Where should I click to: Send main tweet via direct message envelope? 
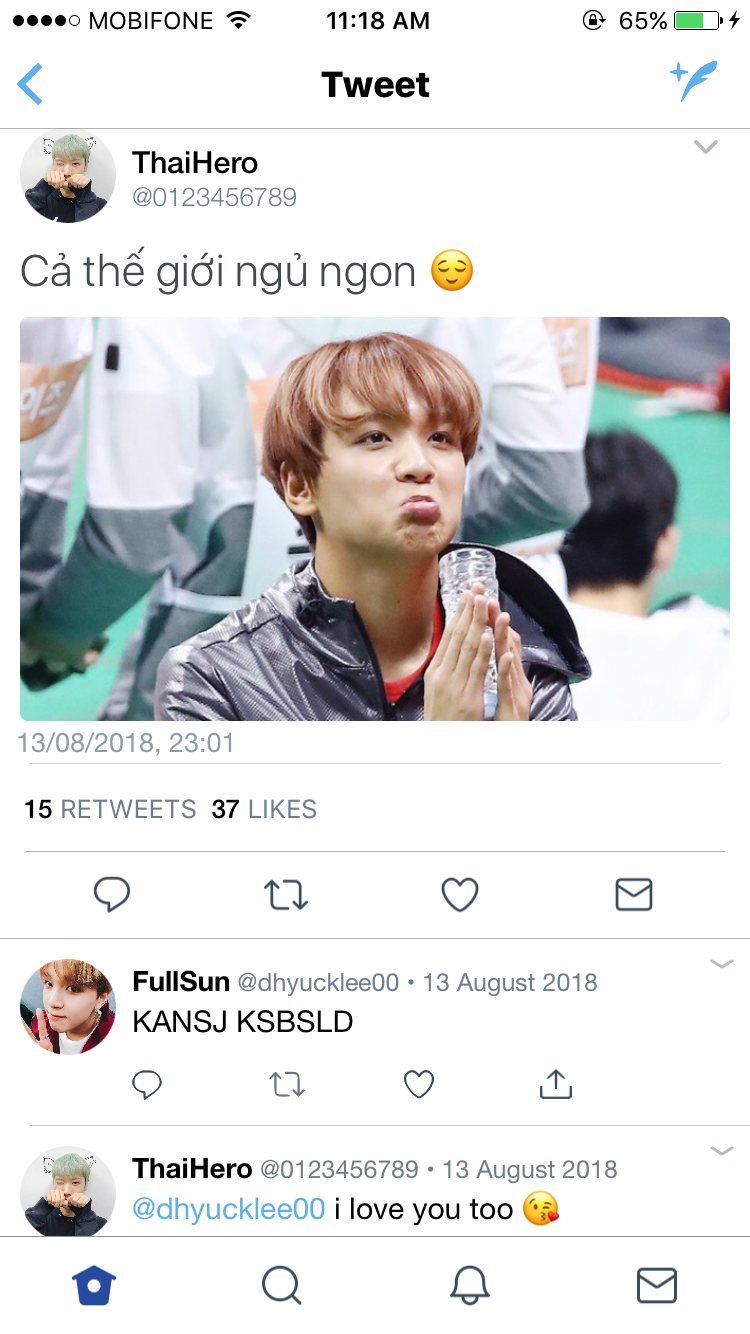[x=634, y=894]
